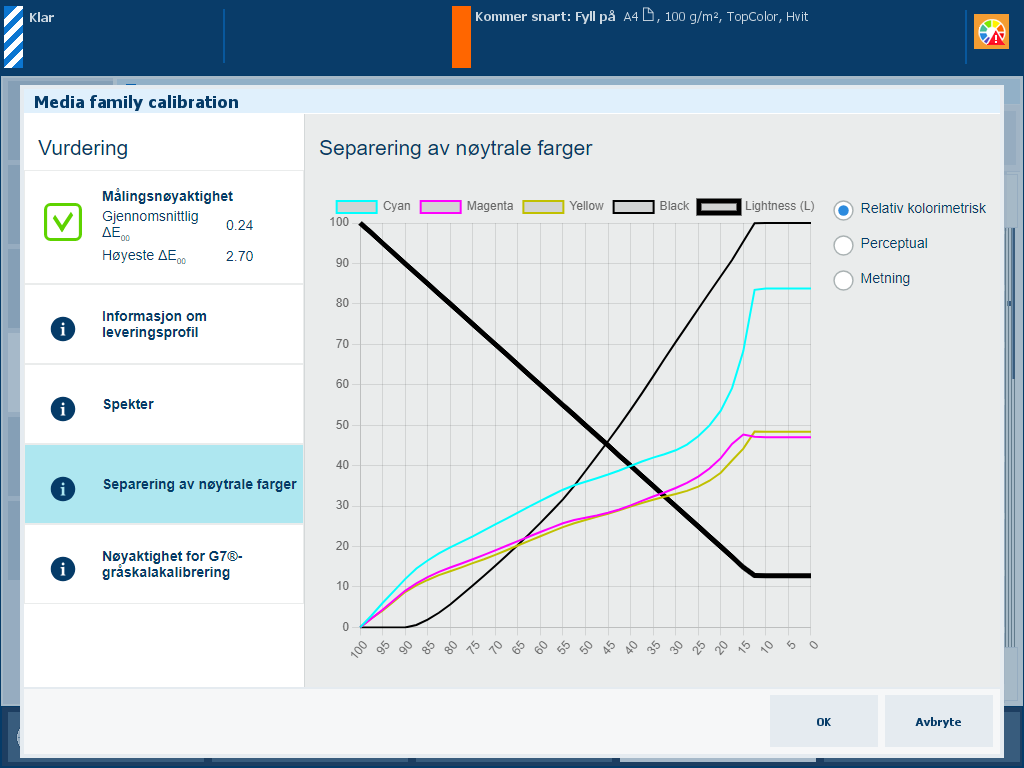Click the Høyeste ΔE value 2.70
1024x768 pixels.
239,256
